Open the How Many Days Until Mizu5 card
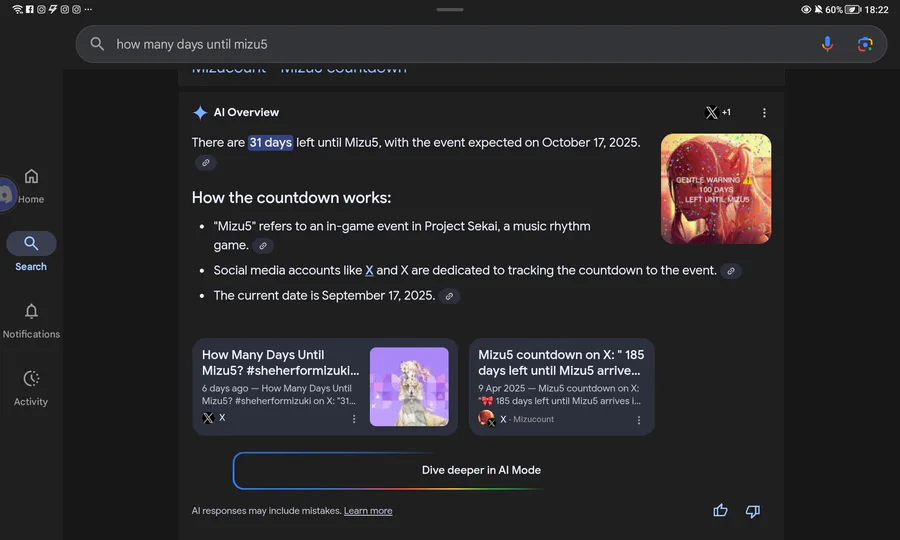This screenshot has width=900, height=540. 325,387
